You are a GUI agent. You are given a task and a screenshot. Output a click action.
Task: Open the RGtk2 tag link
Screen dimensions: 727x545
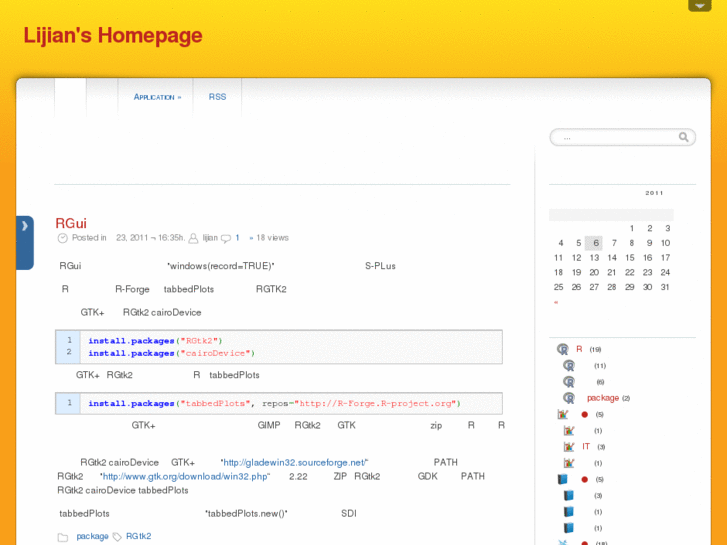[x=139, y=536]
